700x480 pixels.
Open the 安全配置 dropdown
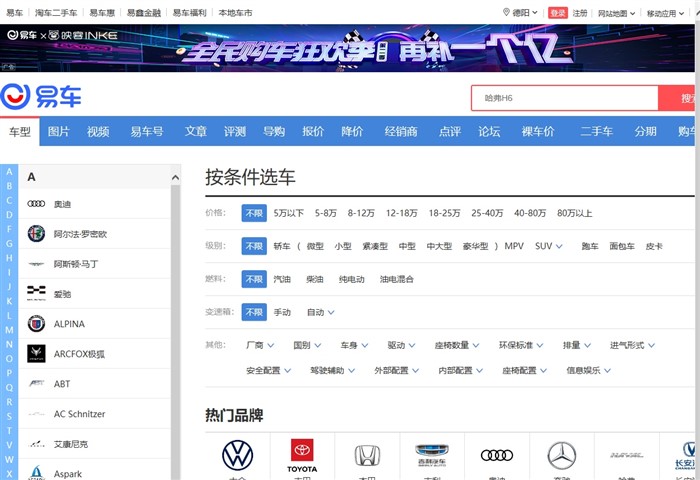tap(268, 370)
